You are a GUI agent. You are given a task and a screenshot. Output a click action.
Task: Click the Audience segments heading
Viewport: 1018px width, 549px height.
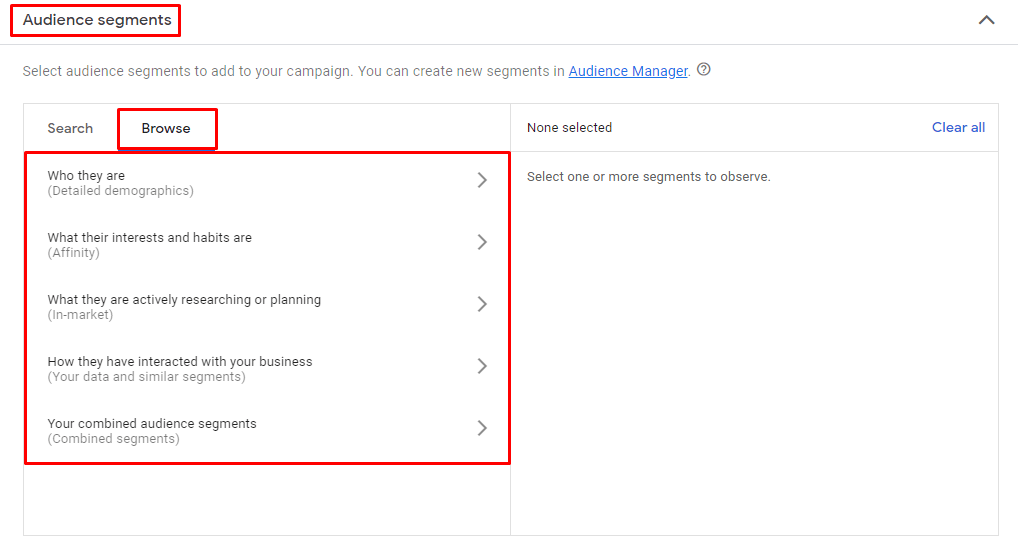pyautogui.click(x=97, y=20)
